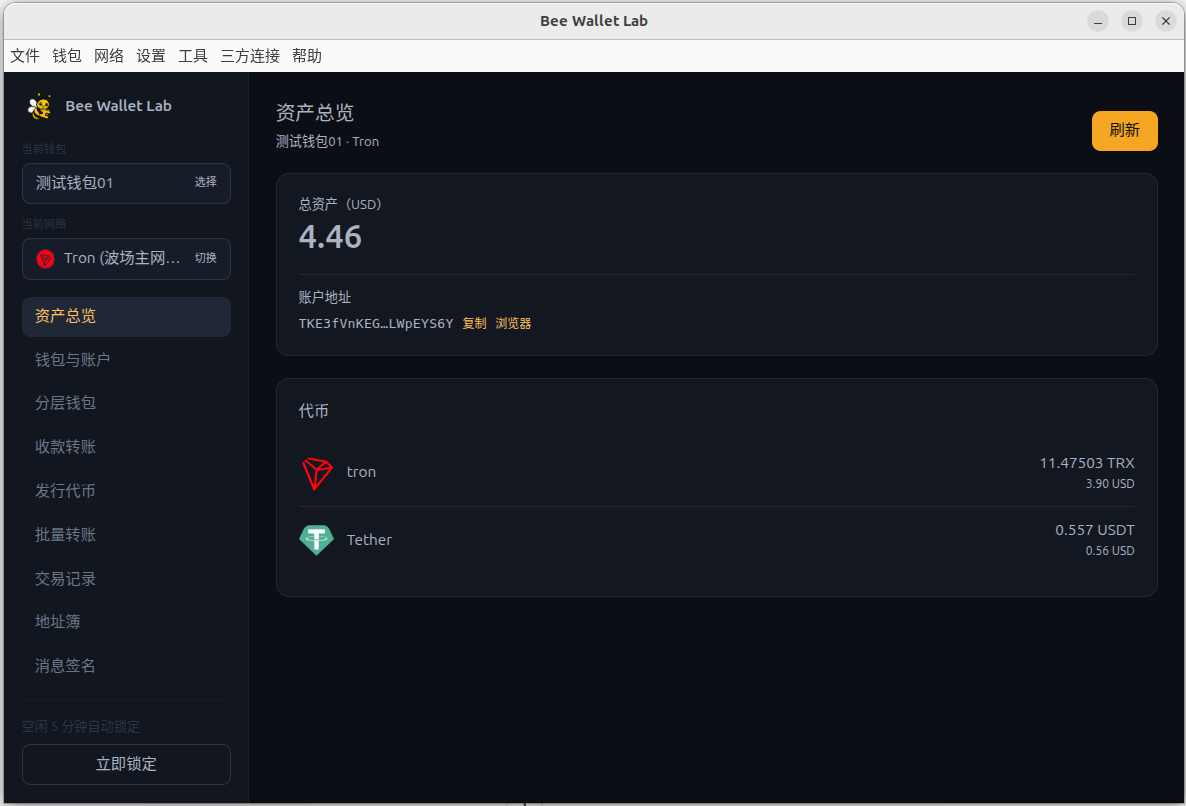Click the 刷新 refresh button
Screen dimensions: 1186x806
[x=1124, y=131]
